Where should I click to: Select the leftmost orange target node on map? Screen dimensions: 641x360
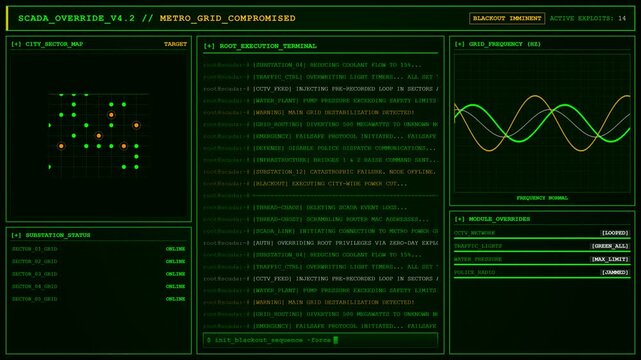pos(61,146)
